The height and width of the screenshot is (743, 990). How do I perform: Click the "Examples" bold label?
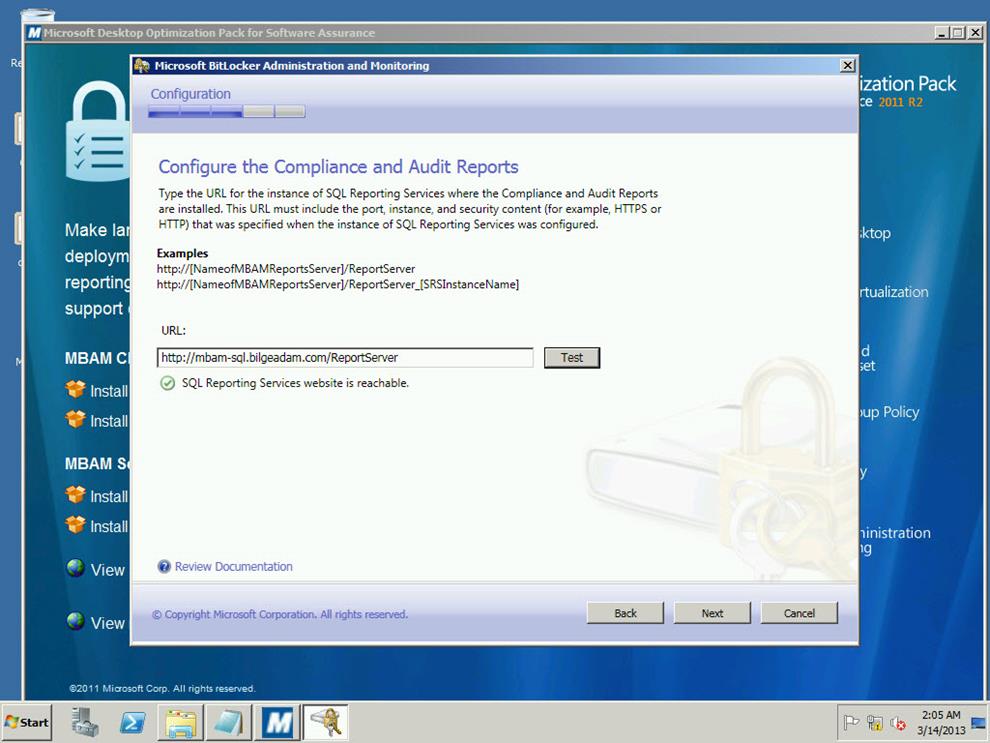pyautogui.click(x=182, y=253)
